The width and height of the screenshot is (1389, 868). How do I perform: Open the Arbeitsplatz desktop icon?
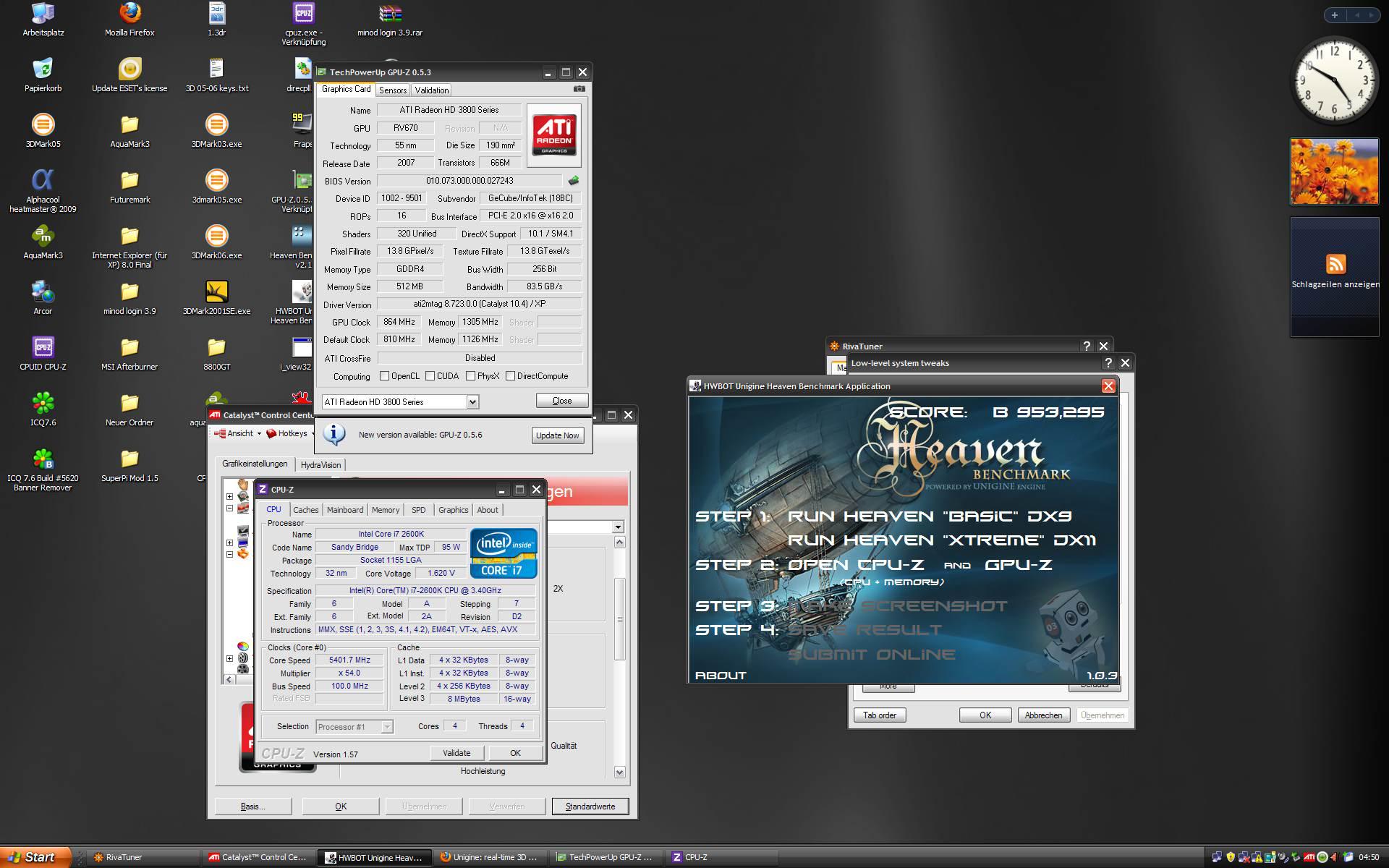pyautogui.click(x=43, y=20)
